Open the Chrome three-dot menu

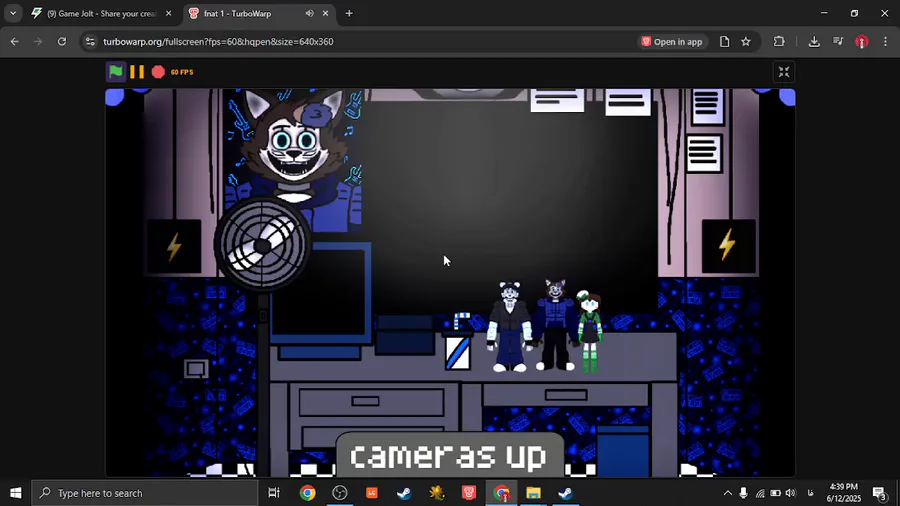pos(885,41)
